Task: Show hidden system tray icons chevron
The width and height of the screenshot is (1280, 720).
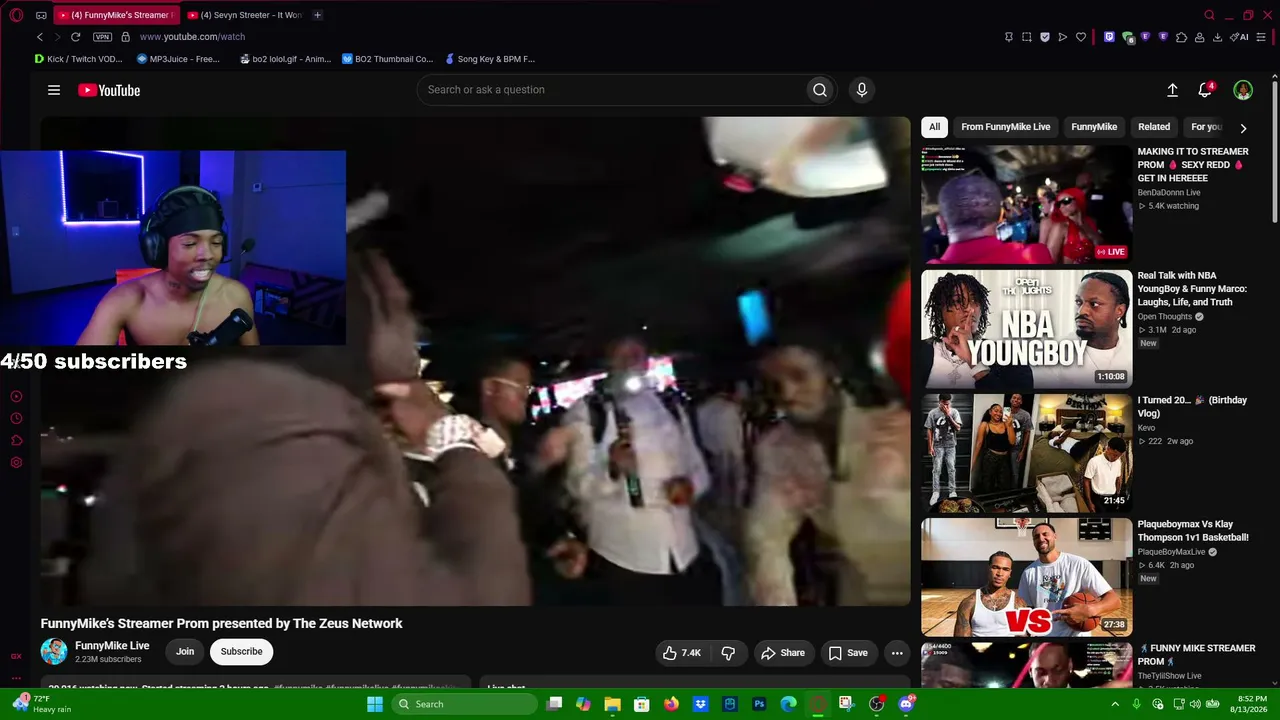Action: click(1117, 704)
